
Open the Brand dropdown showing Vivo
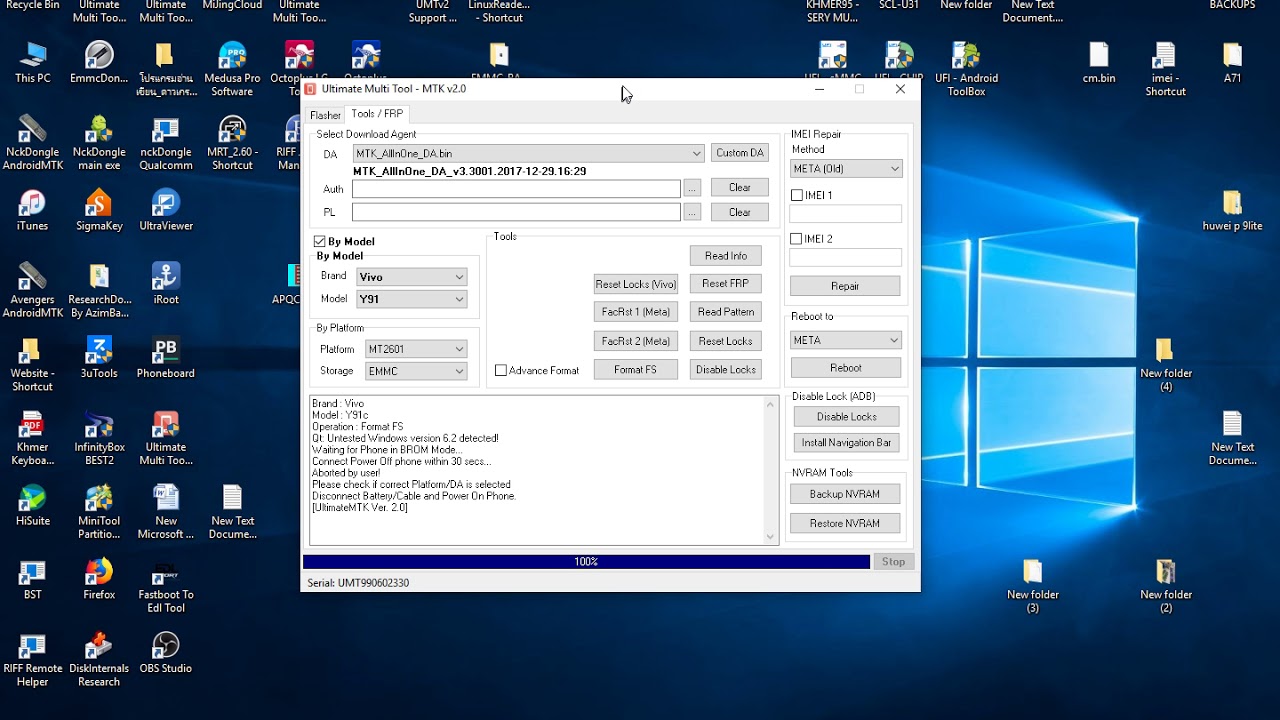click(x=412, y=277)
